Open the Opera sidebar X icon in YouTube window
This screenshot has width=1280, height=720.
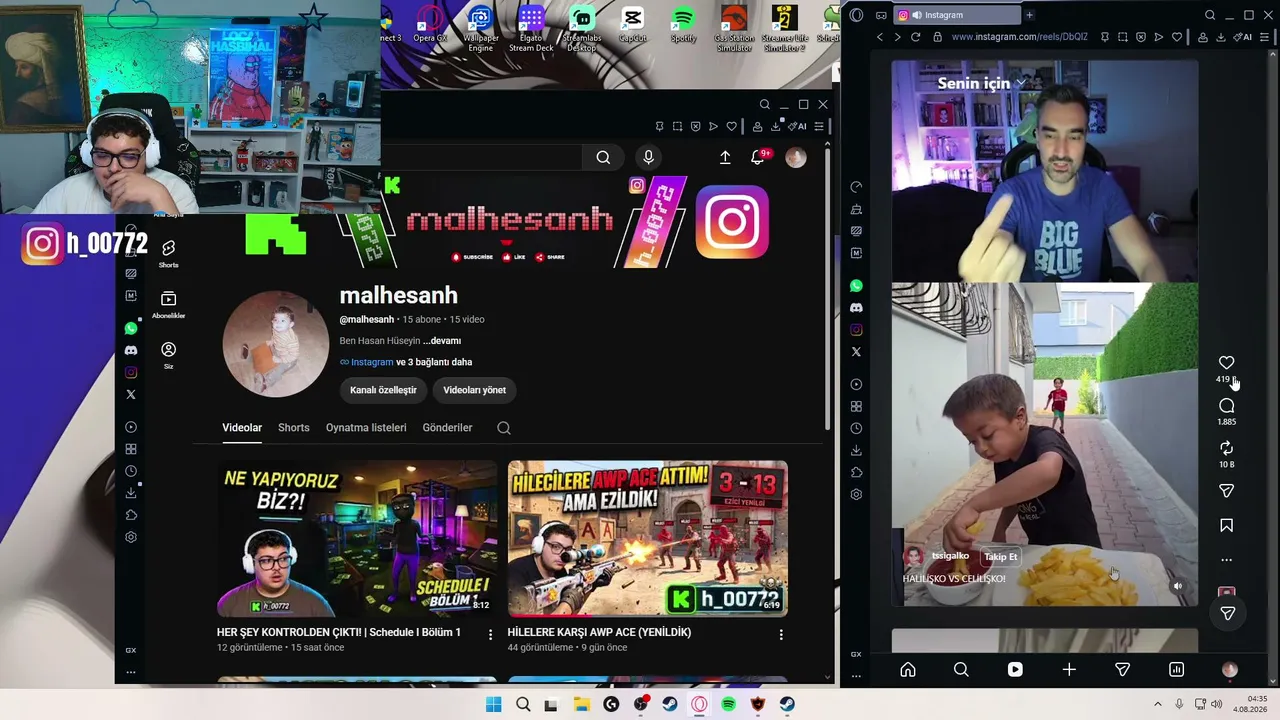131,394
